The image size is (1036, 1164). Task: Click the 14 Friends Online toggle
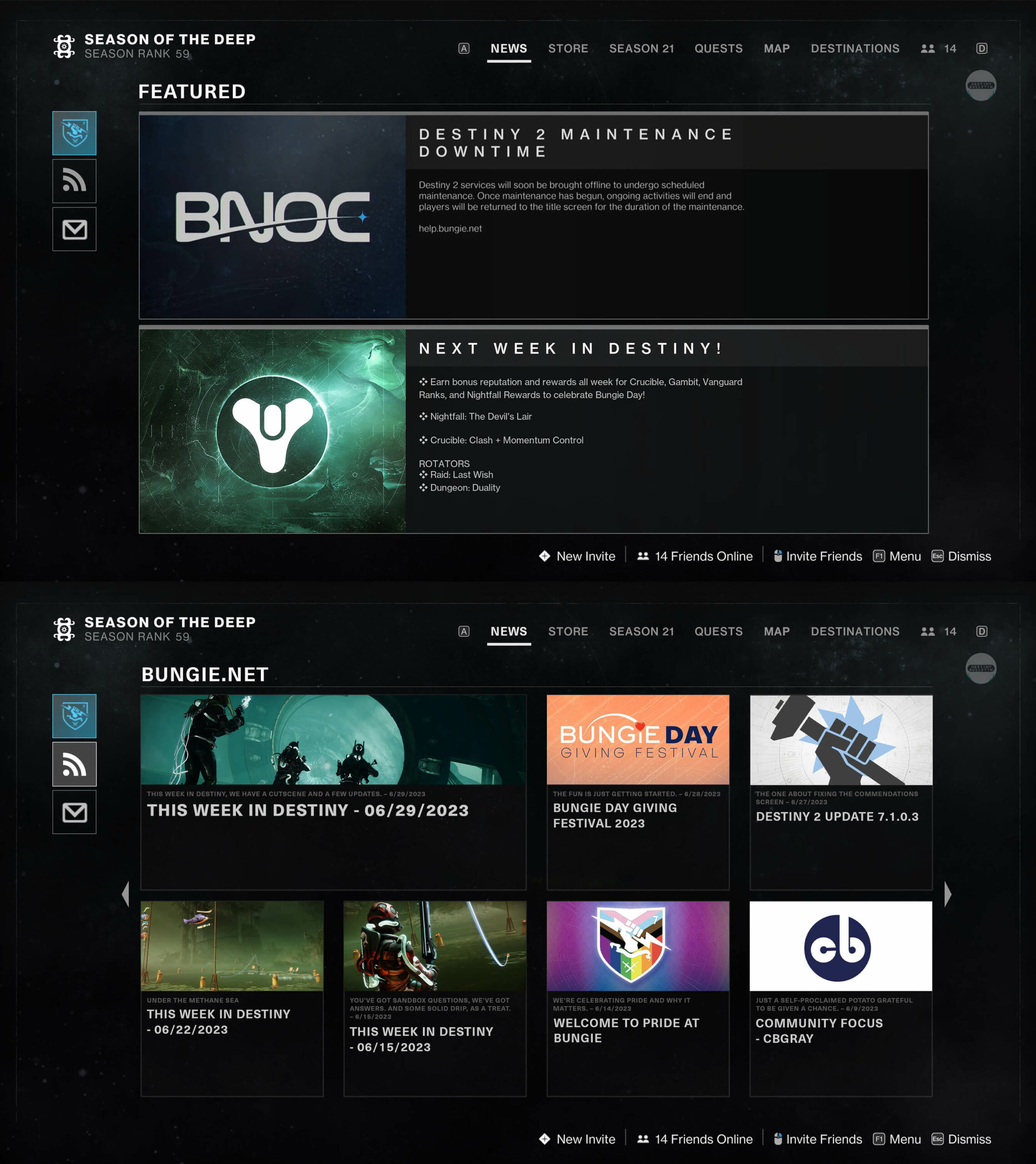699,556
